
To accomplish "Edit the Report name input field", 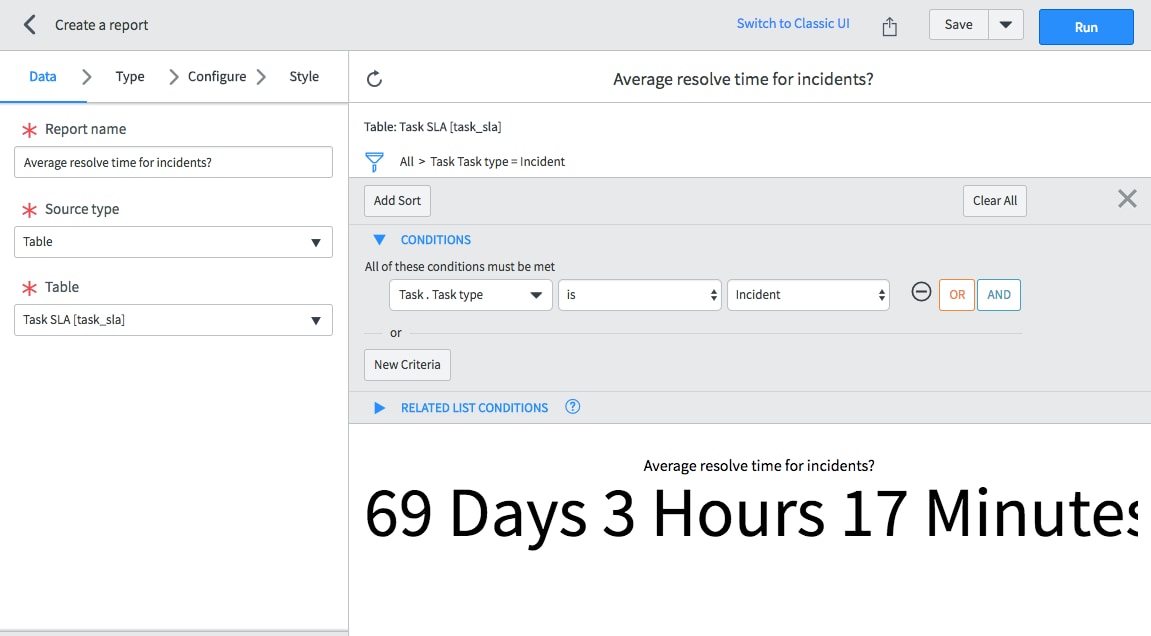I will pyautogui.click(x=173, y=162).
